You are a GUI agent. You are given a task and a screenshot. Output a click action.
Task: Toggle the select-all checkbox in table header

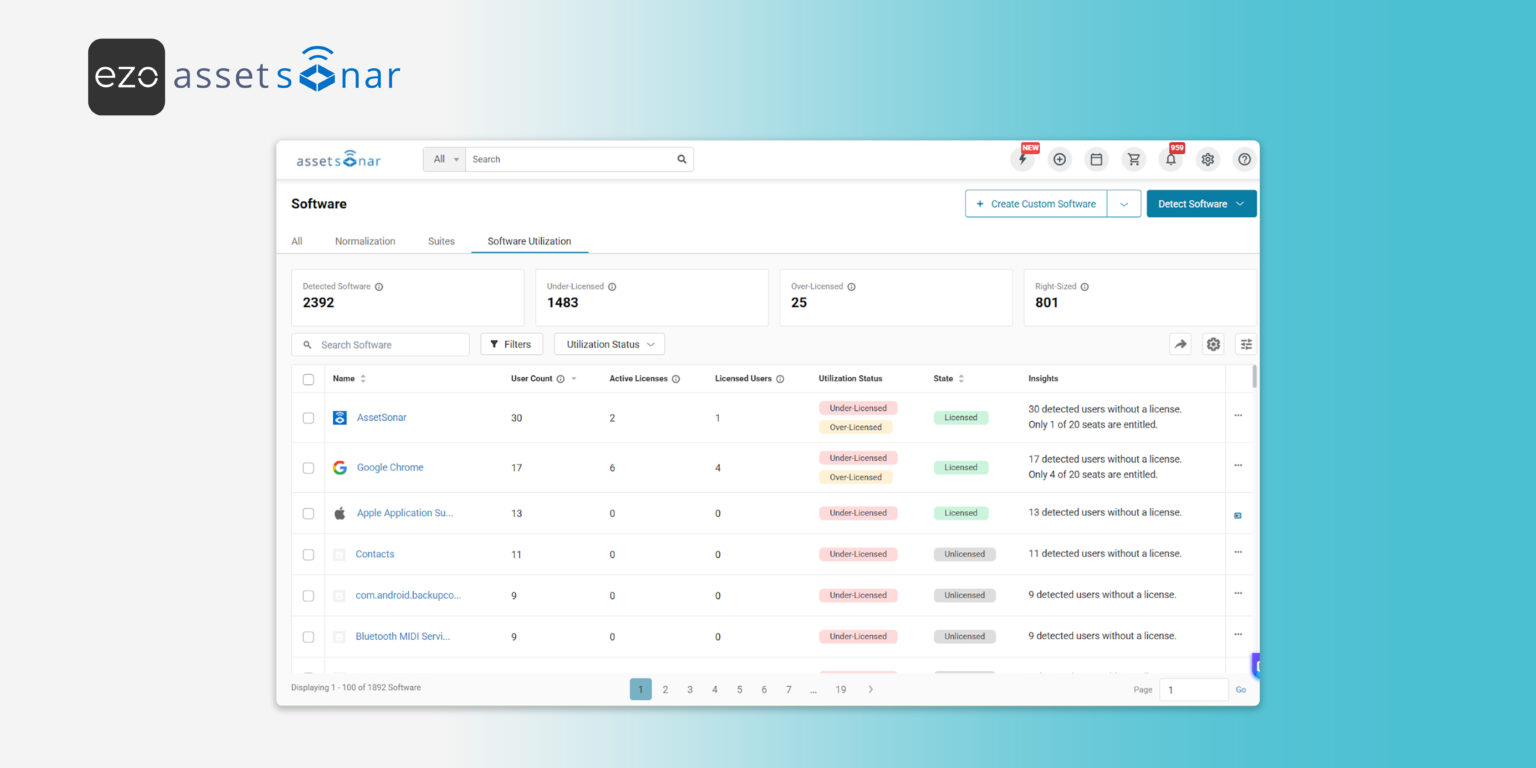[308, 380]
